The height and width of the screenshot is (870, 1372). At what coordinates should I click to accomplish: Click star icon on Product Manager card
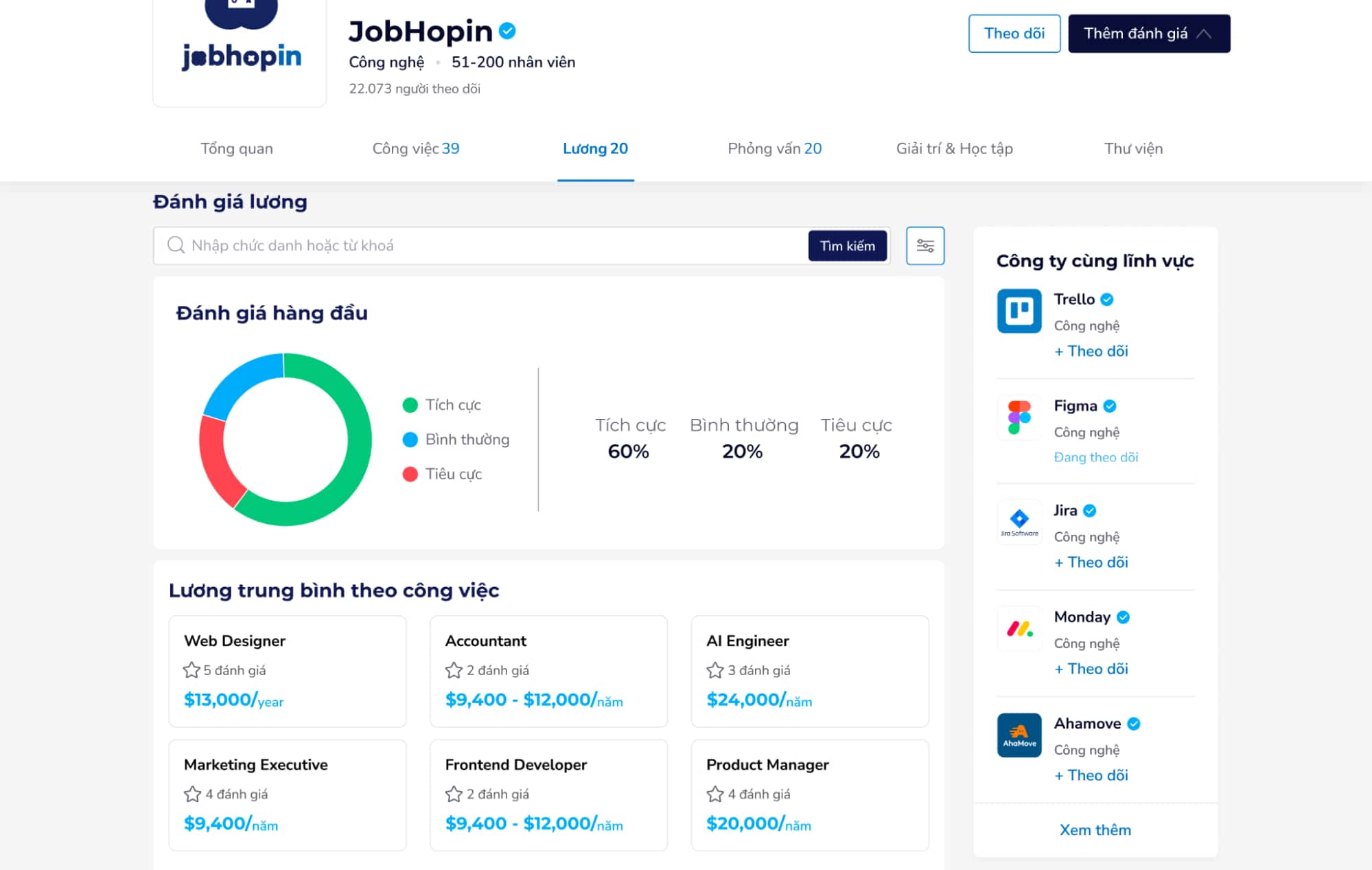pyautogui.click(x=715, y=794)
